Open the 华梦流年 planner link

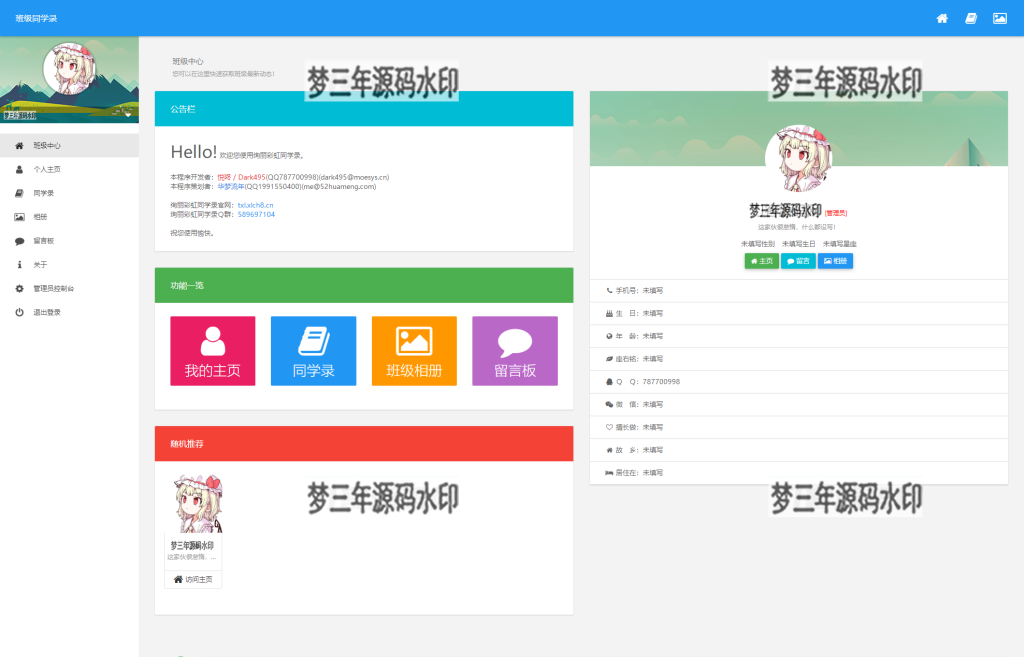(231, 186)
